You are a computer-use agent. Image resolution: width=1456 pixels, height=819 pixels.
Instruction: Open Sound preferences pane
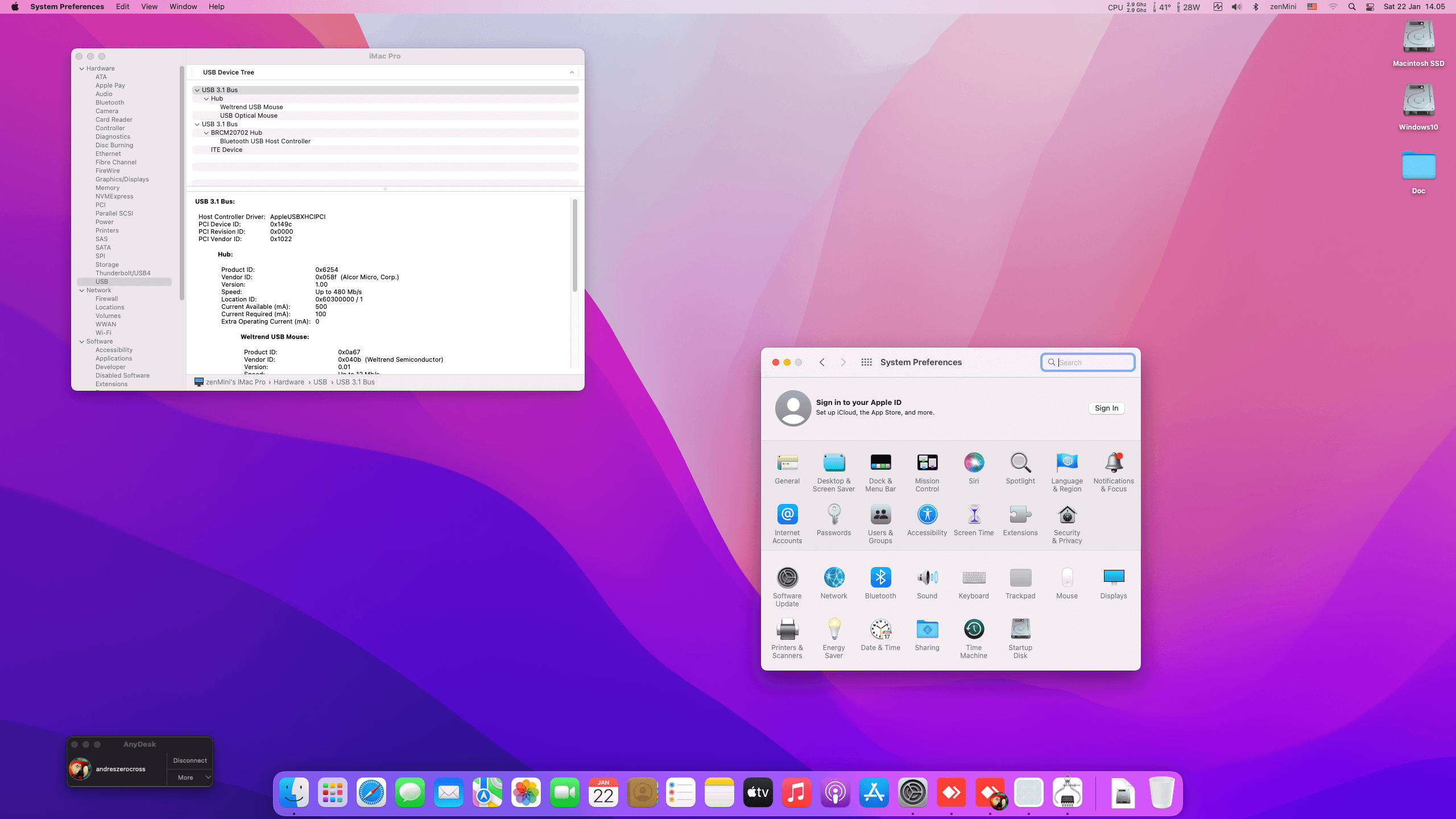927,584
